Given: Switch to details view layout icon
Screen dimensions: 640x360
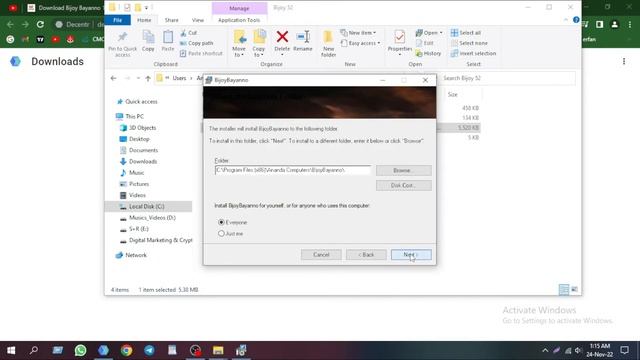Looking at the screenshot, I should coord(564,290).
